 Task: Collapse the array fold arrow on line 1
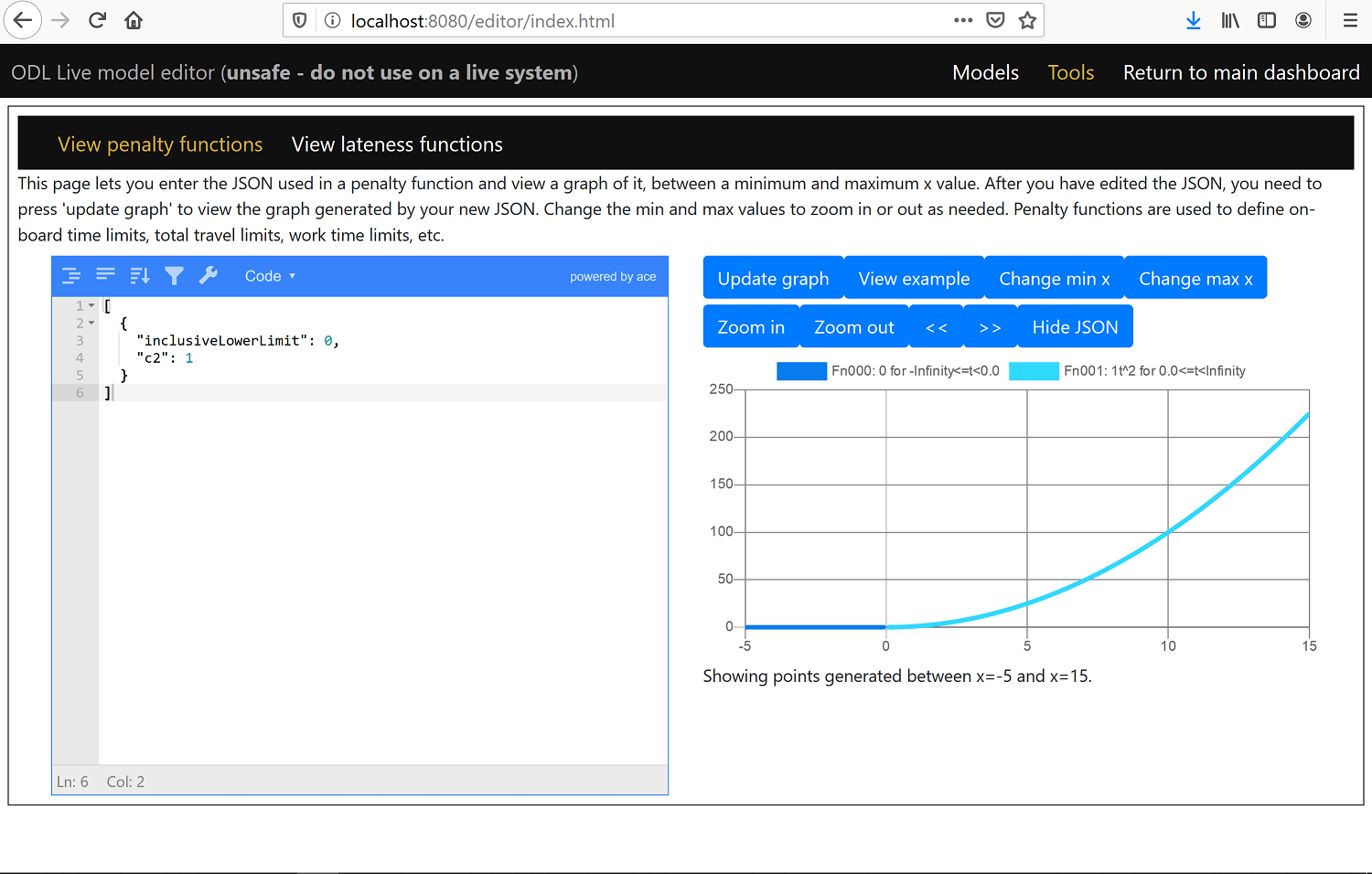tap(91, 306)
